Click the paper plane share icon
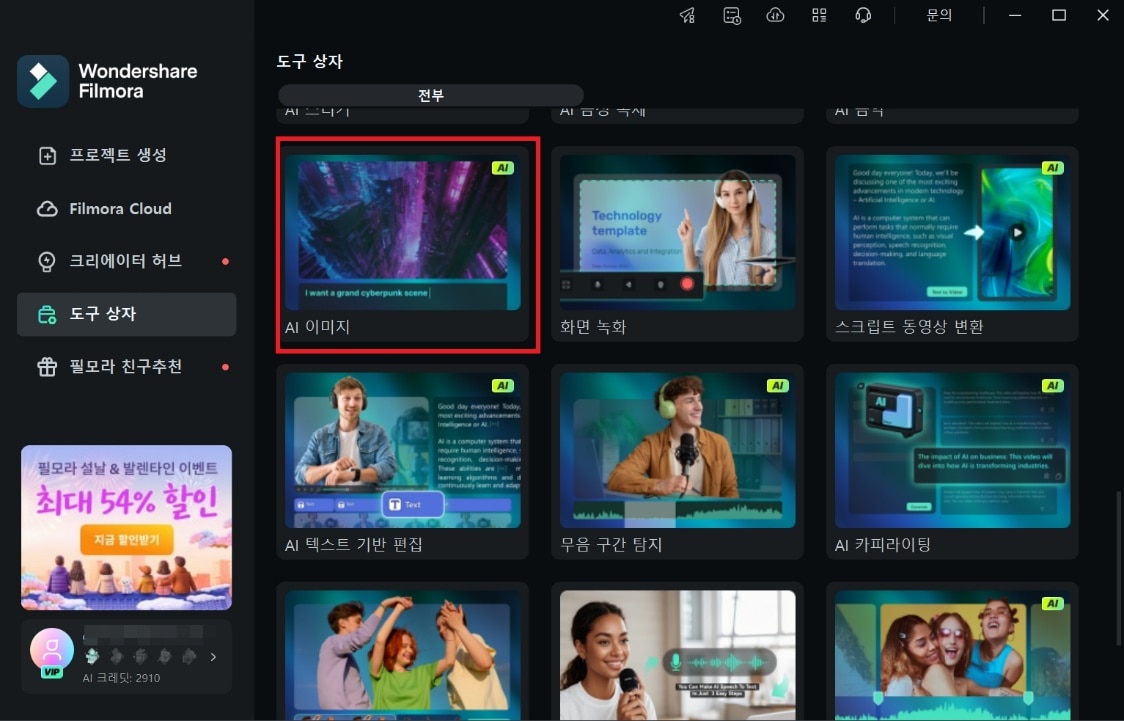Screen dimensions: 1124x721 (687, 15)
